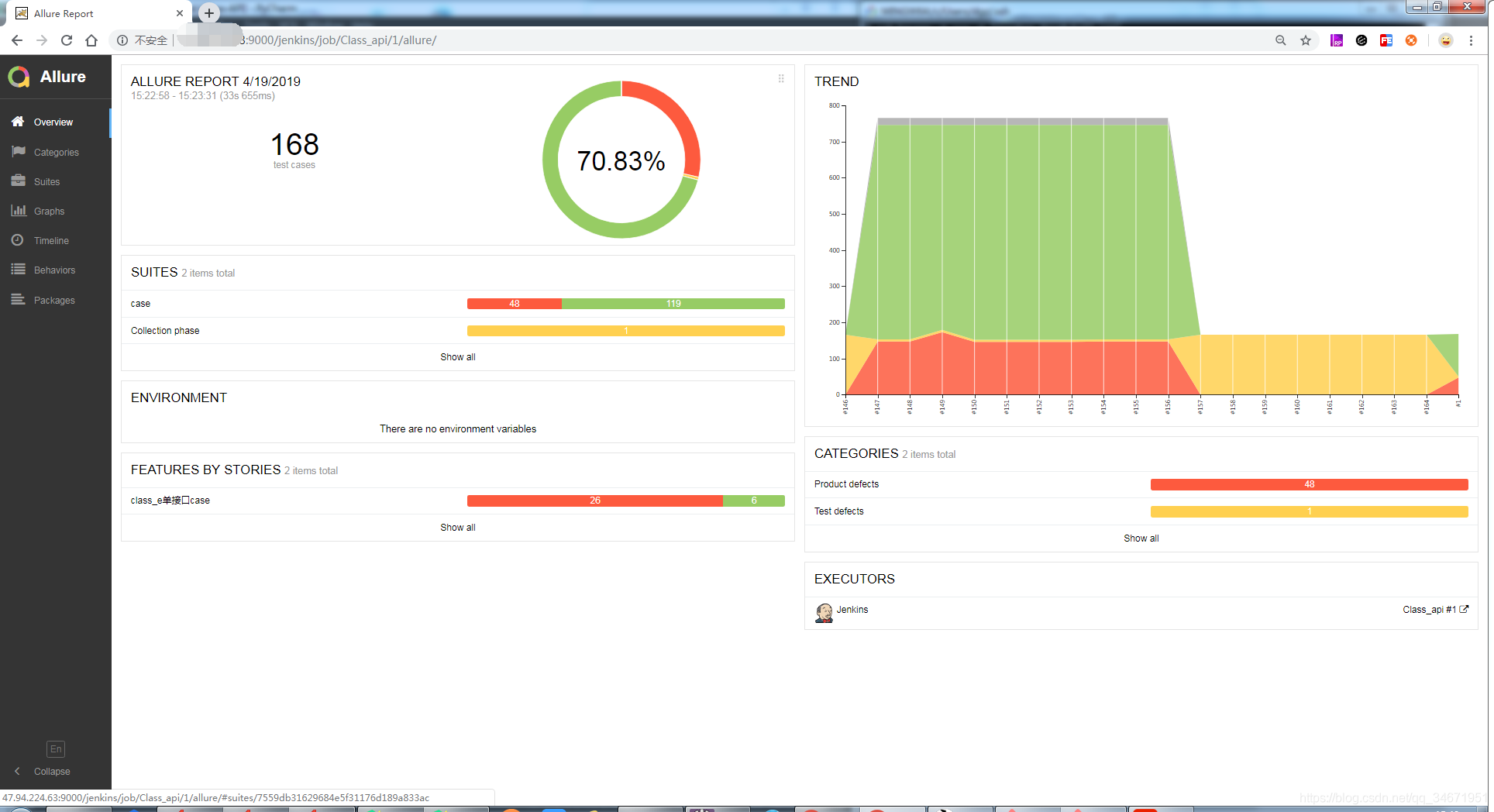Click the orange circle extension icon
This screenshot has height=812, width=1494.
(1411, 40)
